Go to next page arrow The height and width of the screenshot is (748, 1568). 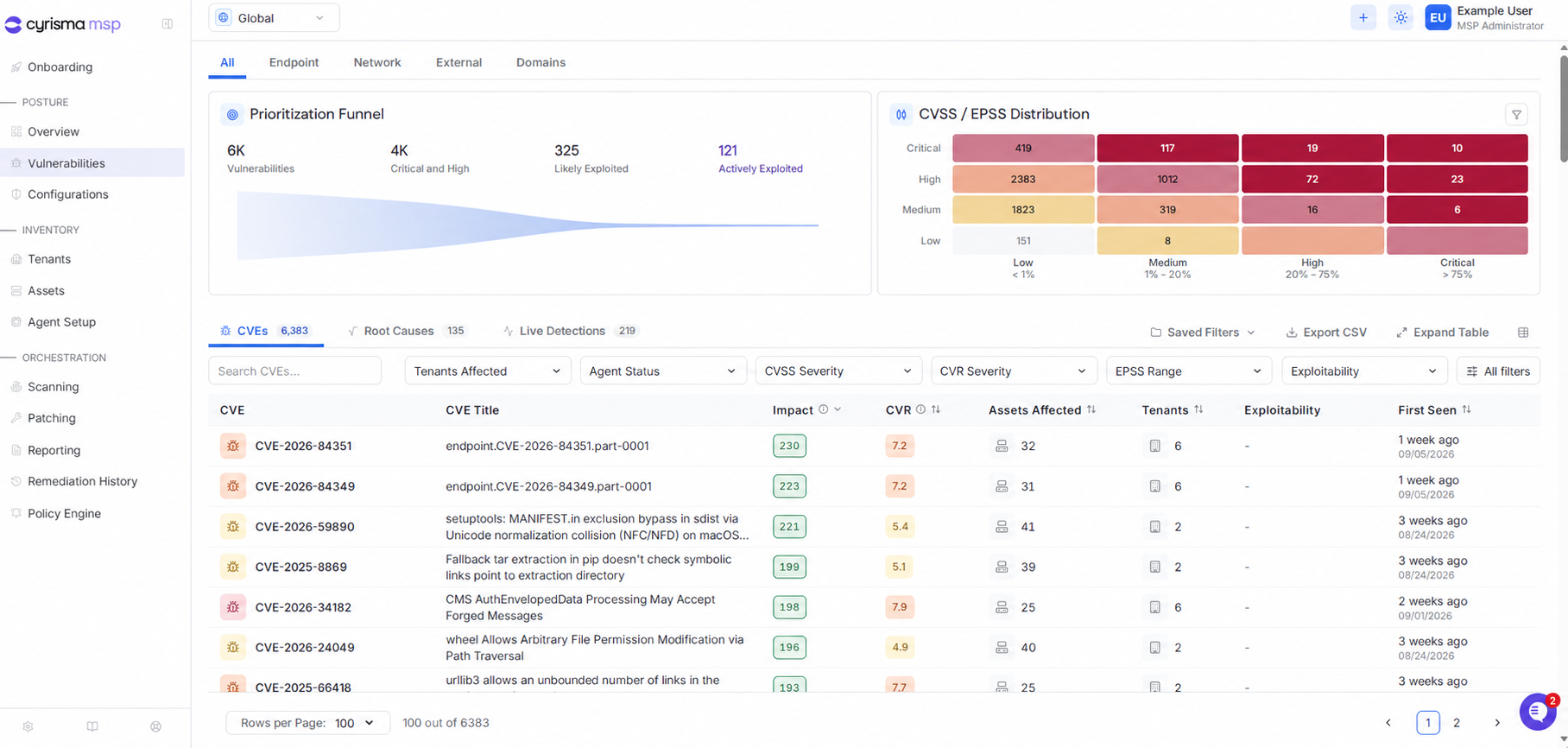click(x=1497, y=723)
